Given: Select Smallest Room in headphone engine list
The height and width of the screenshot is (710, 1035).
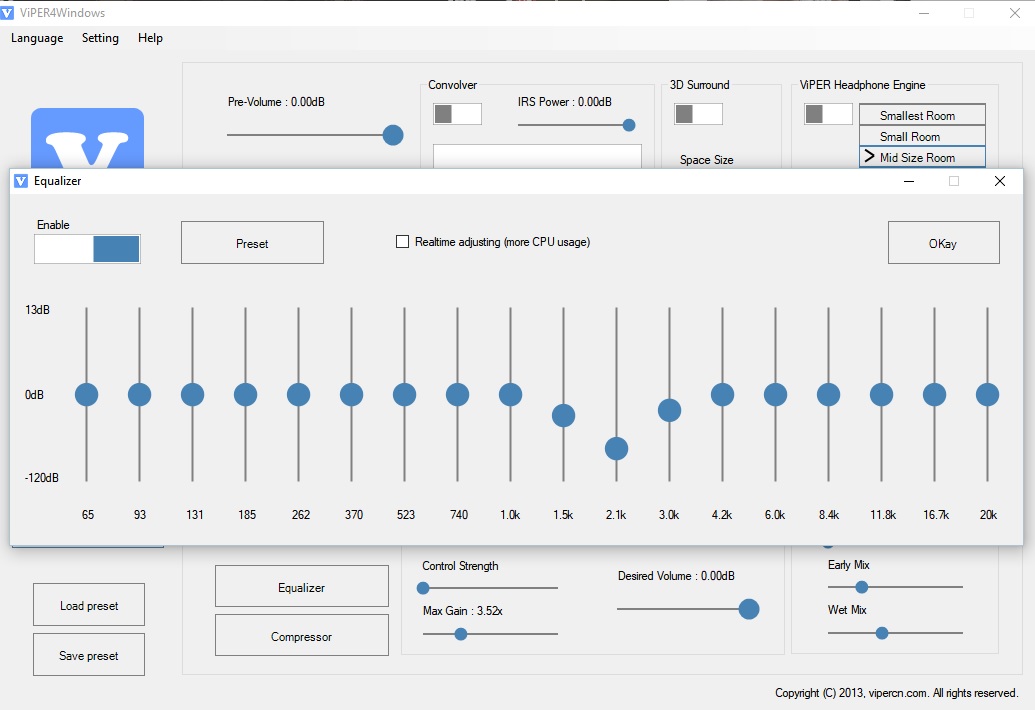Looking at the screenshot, I should (x=922, y=115).
